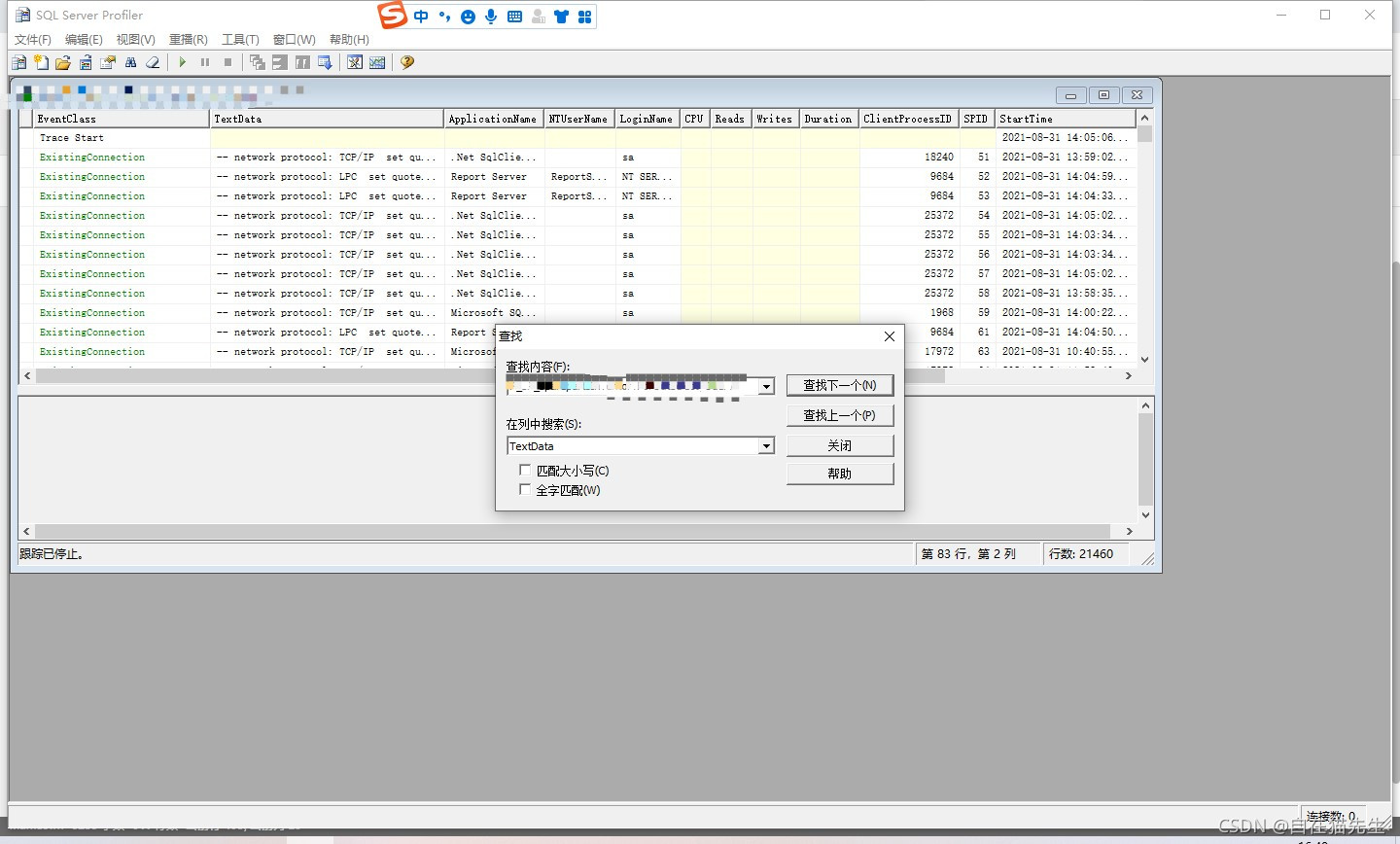
Task: Click the Sogou user account icon
Action: tap(538, 17)
